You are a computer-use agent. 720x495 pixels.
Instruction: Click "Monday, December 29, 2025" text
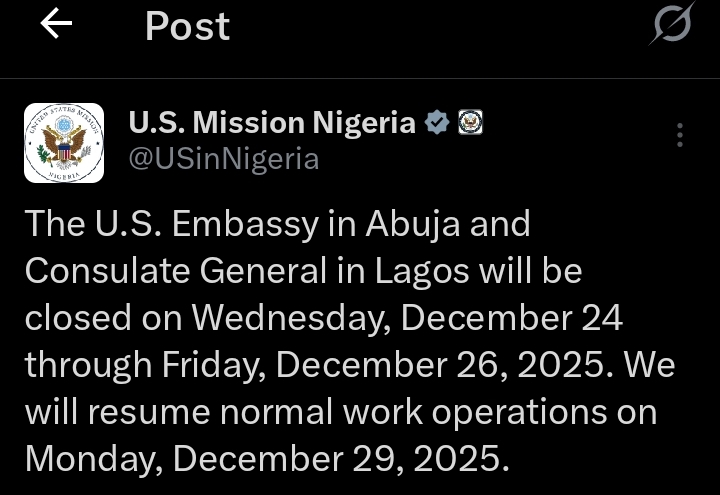(x=266, y=459)
